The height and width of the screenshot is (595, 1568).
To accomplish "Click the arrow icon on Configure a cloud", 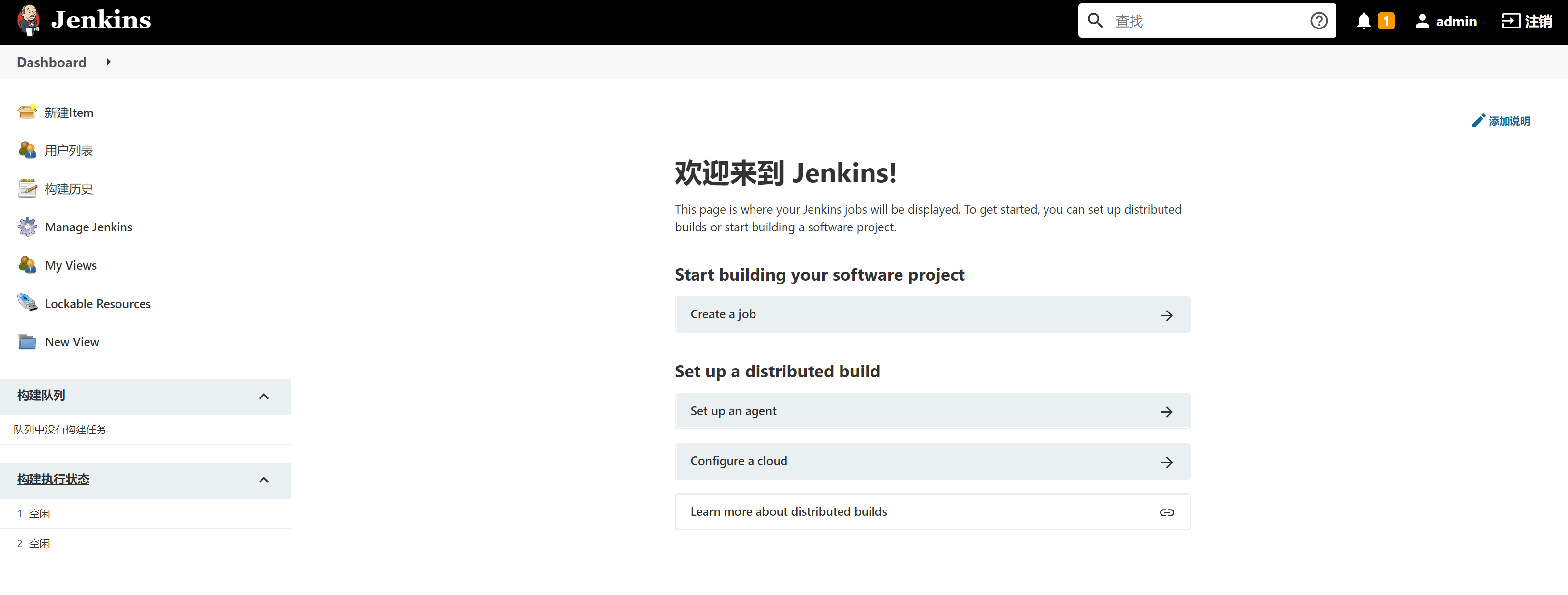I will [x=1166, y=462].
